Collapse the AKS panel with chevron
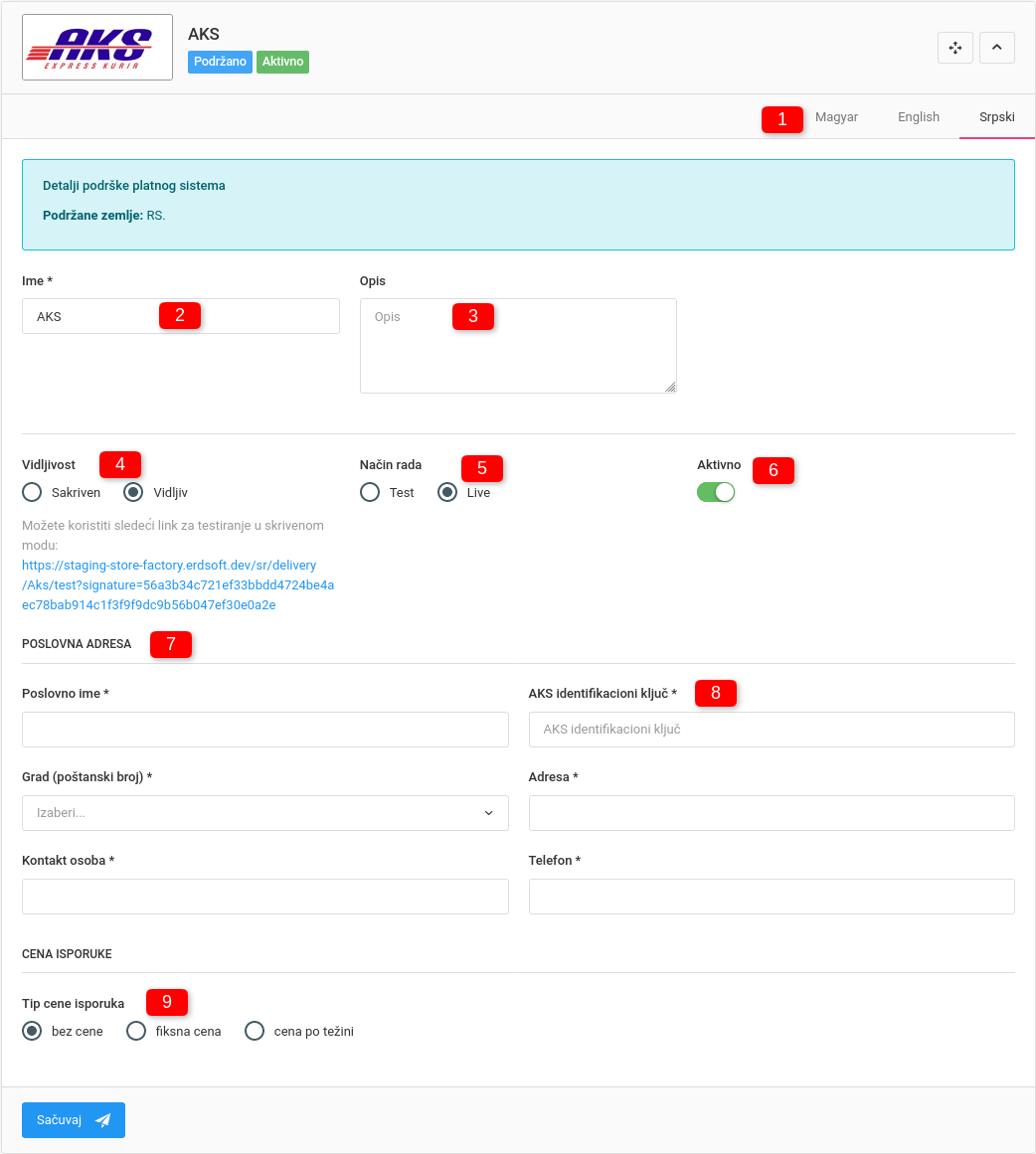The height and width of the screenshot is (1154, 1036). pyautogui.click(x=996, y=48)
